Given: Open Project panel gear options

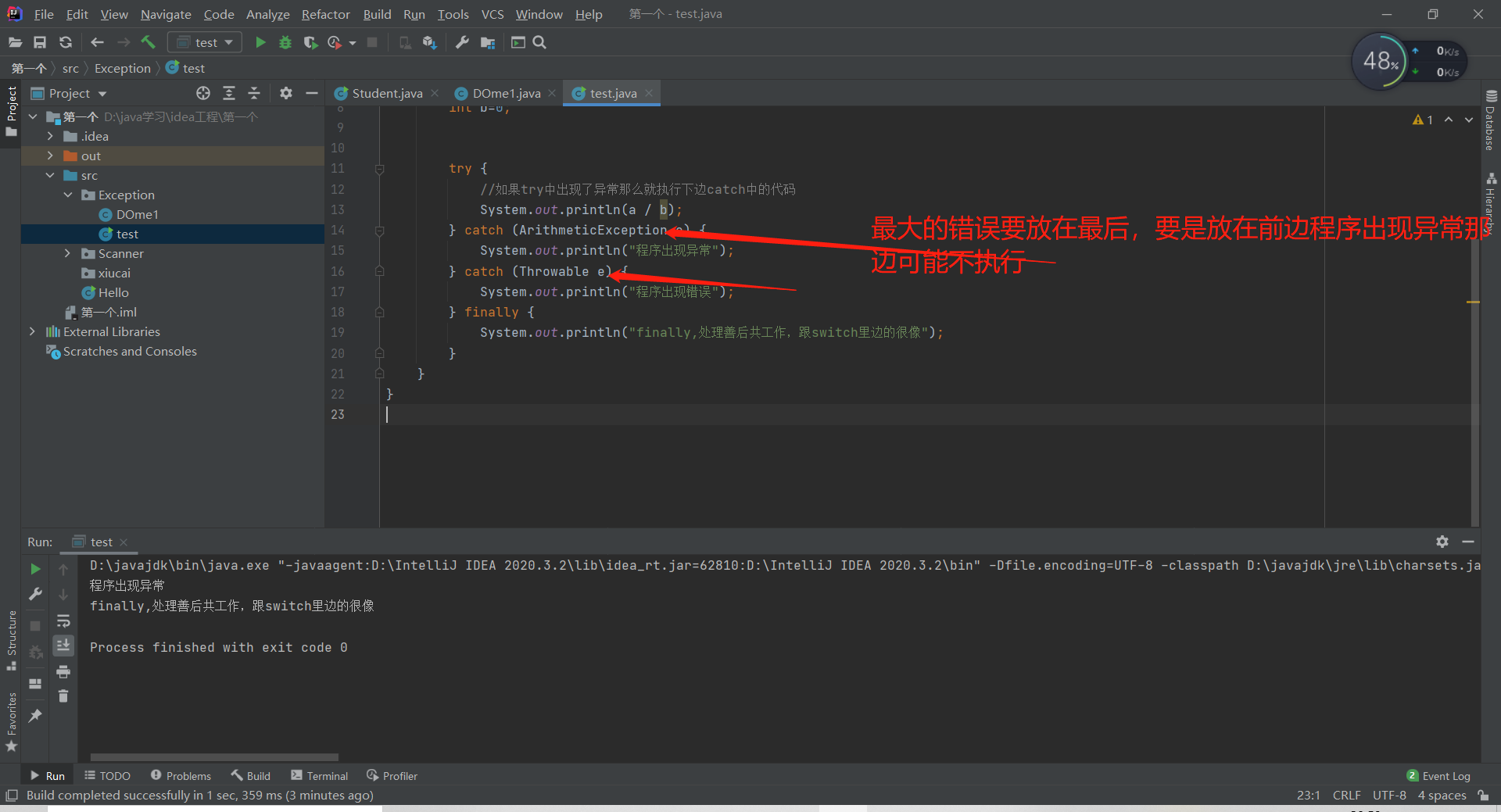Looking at the screenshot, I should point(286,93).
